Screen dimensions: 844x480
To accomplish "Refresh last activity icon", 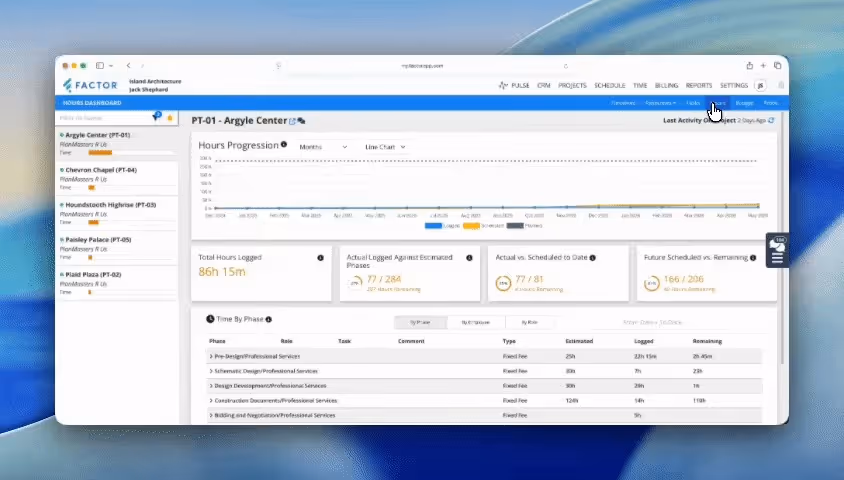I will (x=771, y=121).
